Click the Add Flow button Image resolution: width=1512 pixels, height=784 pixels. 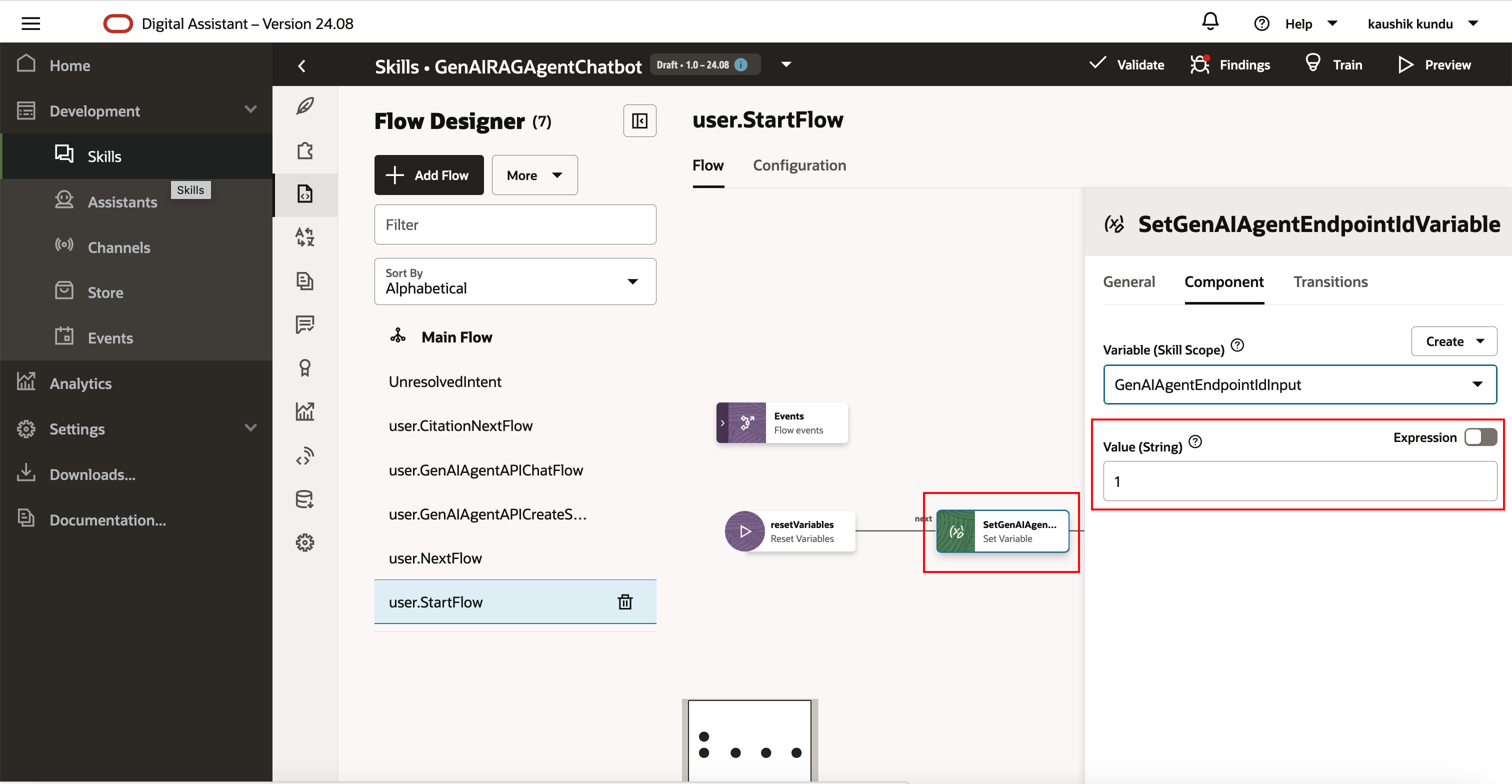coord(428,175)
